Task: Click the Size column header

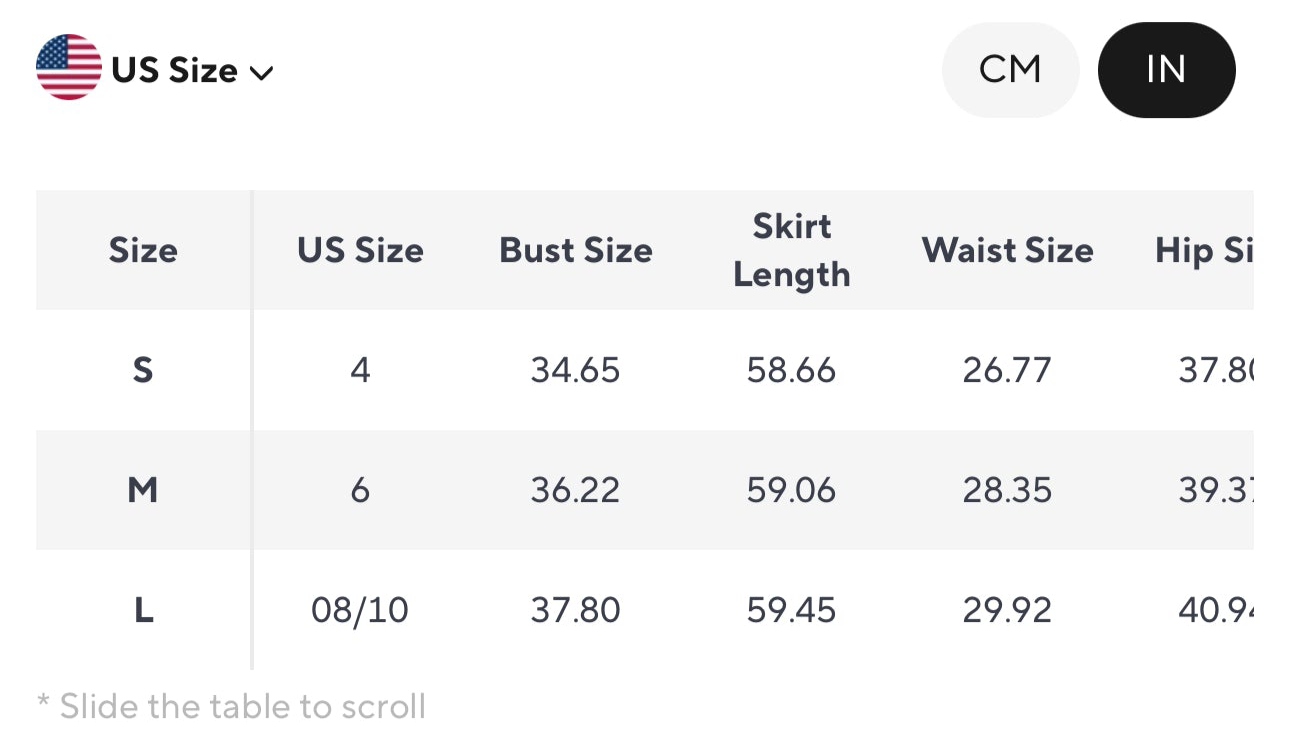Action: 143,250
